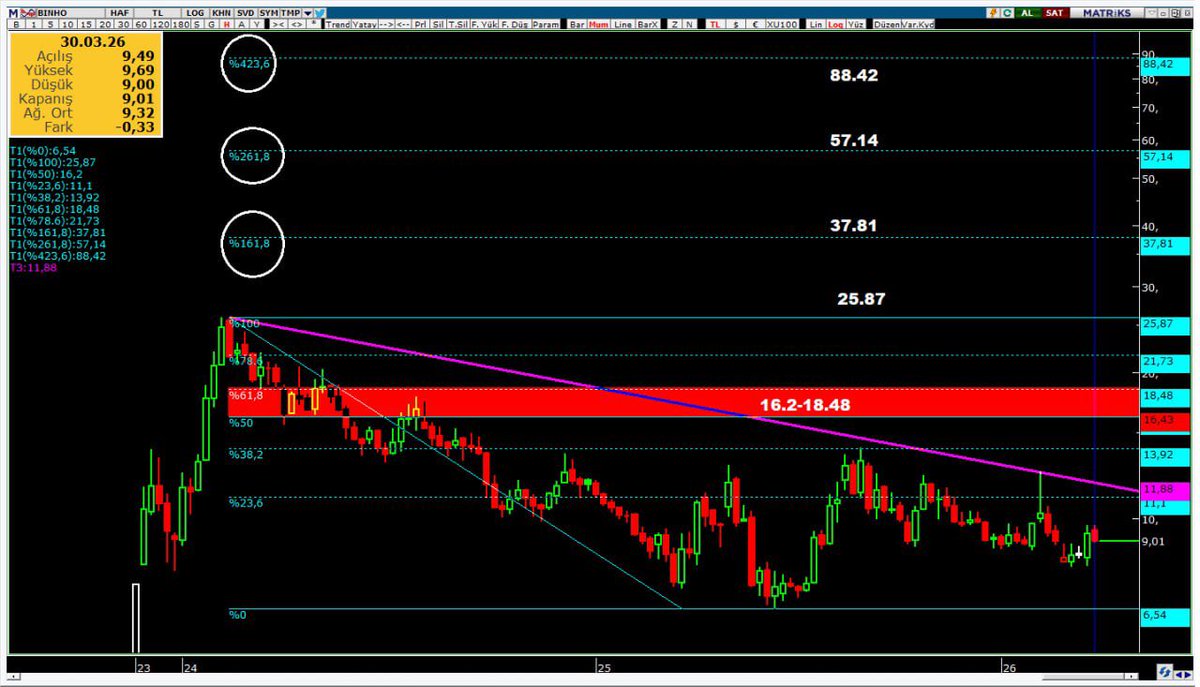Open the SYM tab

269,12
